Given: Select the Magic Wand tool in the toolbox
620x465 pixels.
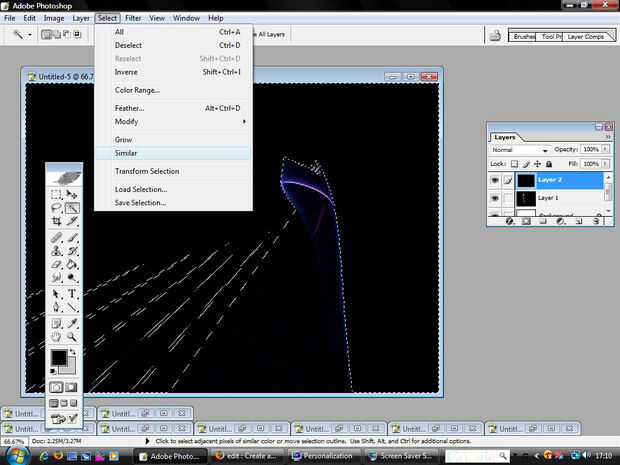Looking at the screenshot, I should point(73,209).
